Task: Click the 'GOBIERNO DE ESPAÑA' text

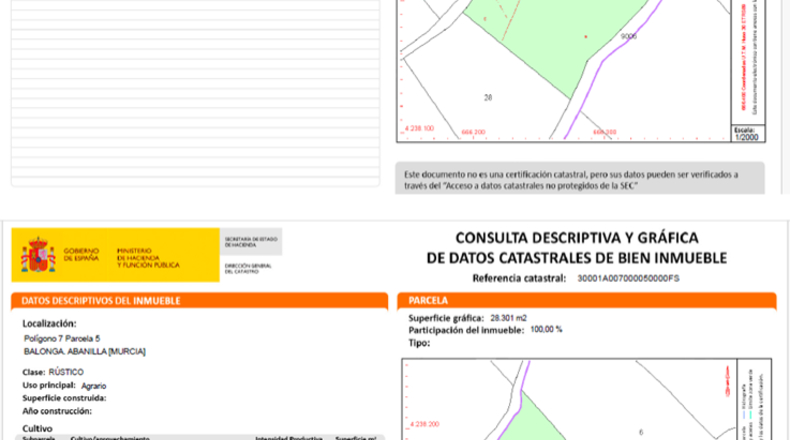Action: [81, 254]
